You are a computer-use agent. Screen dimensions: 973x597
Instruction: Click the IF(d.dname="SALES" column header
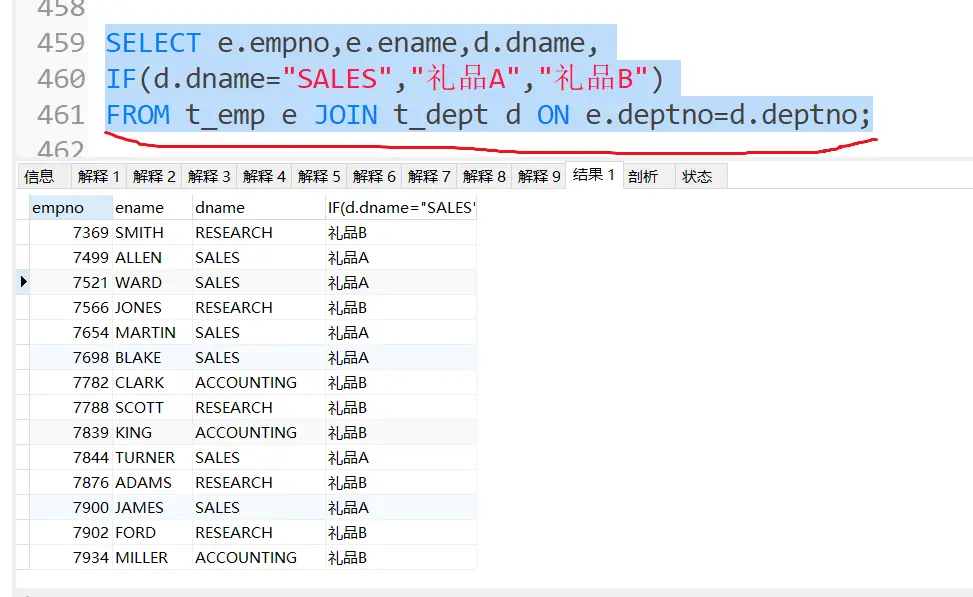(x=401, y=208)
